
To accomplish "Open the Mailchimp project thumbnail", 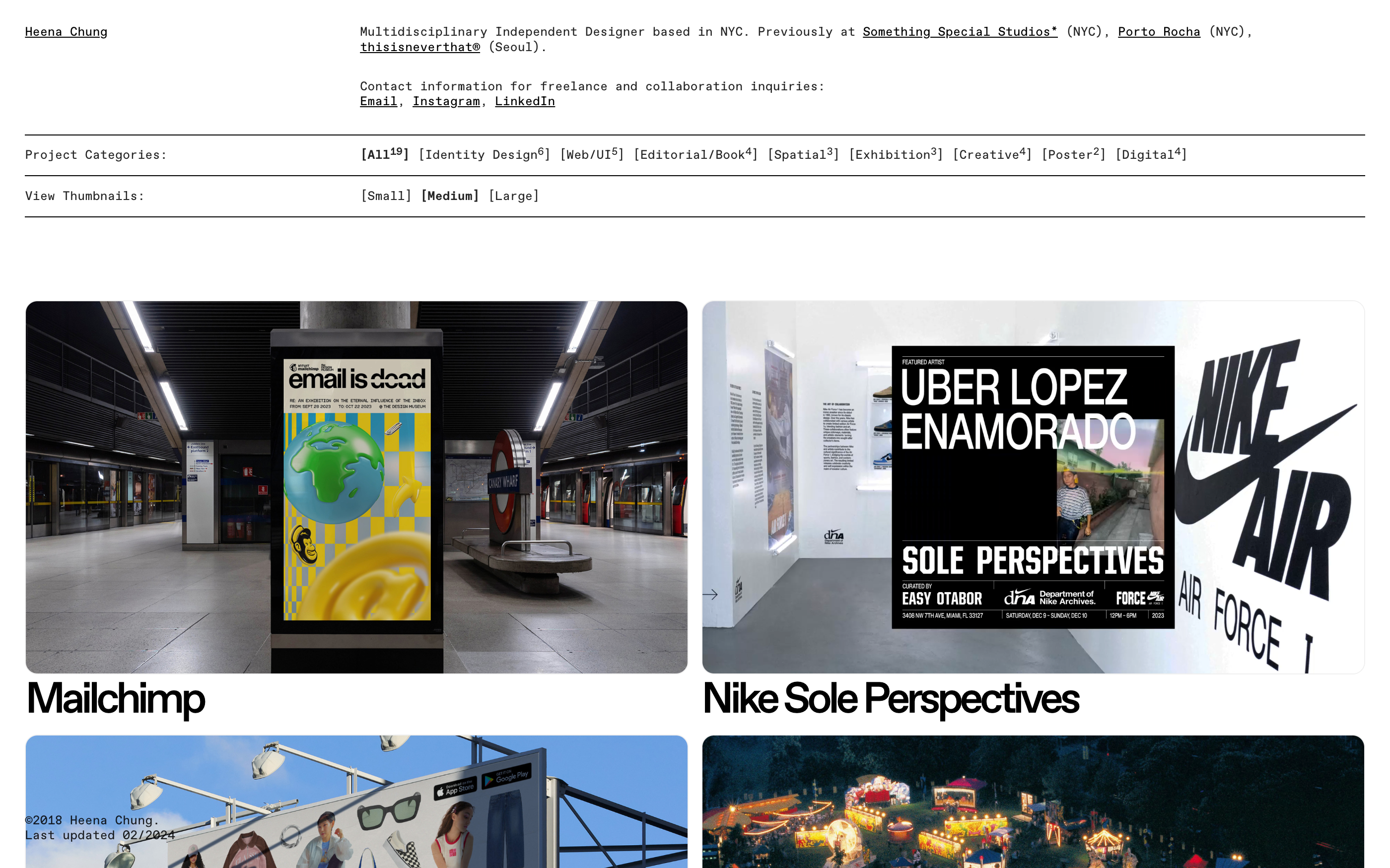I will (356, 487).
